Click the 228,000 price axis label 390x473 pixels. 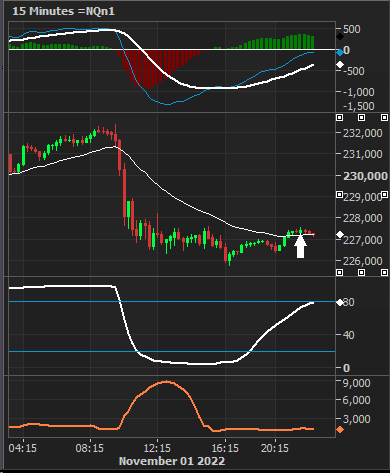[363, 218]
